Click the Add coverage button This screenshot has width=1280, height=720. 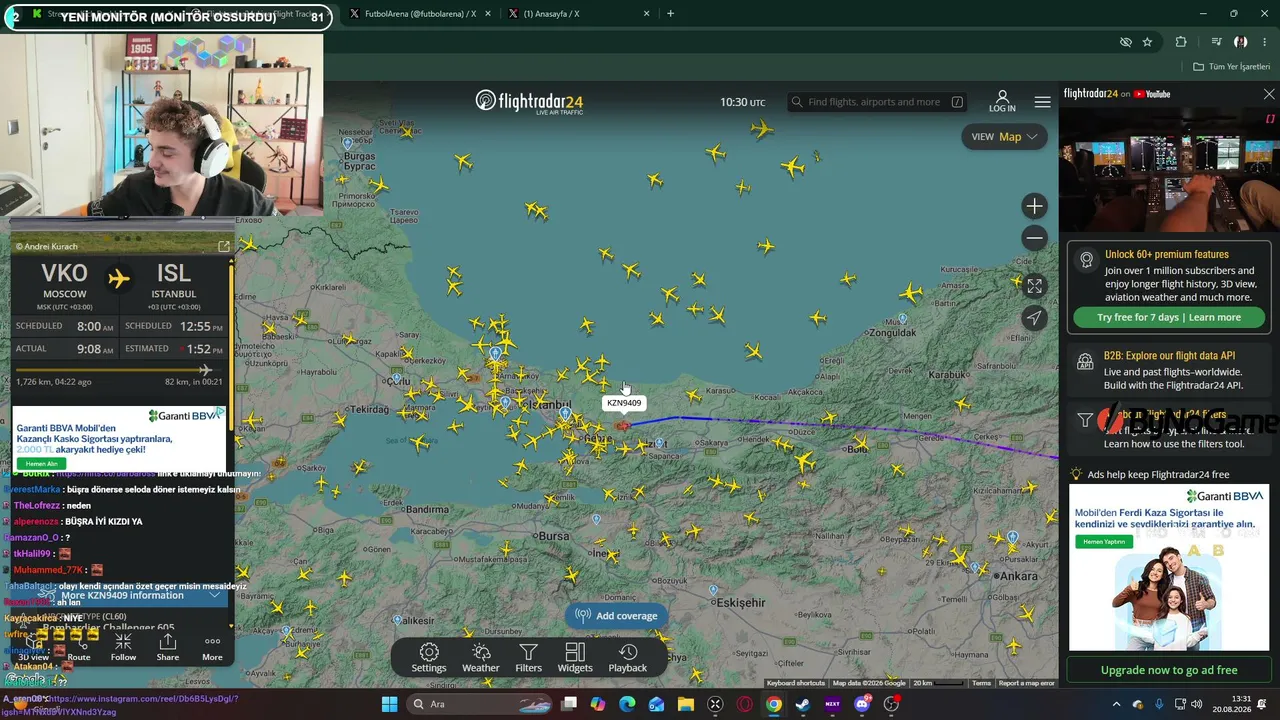click(617, 616)
